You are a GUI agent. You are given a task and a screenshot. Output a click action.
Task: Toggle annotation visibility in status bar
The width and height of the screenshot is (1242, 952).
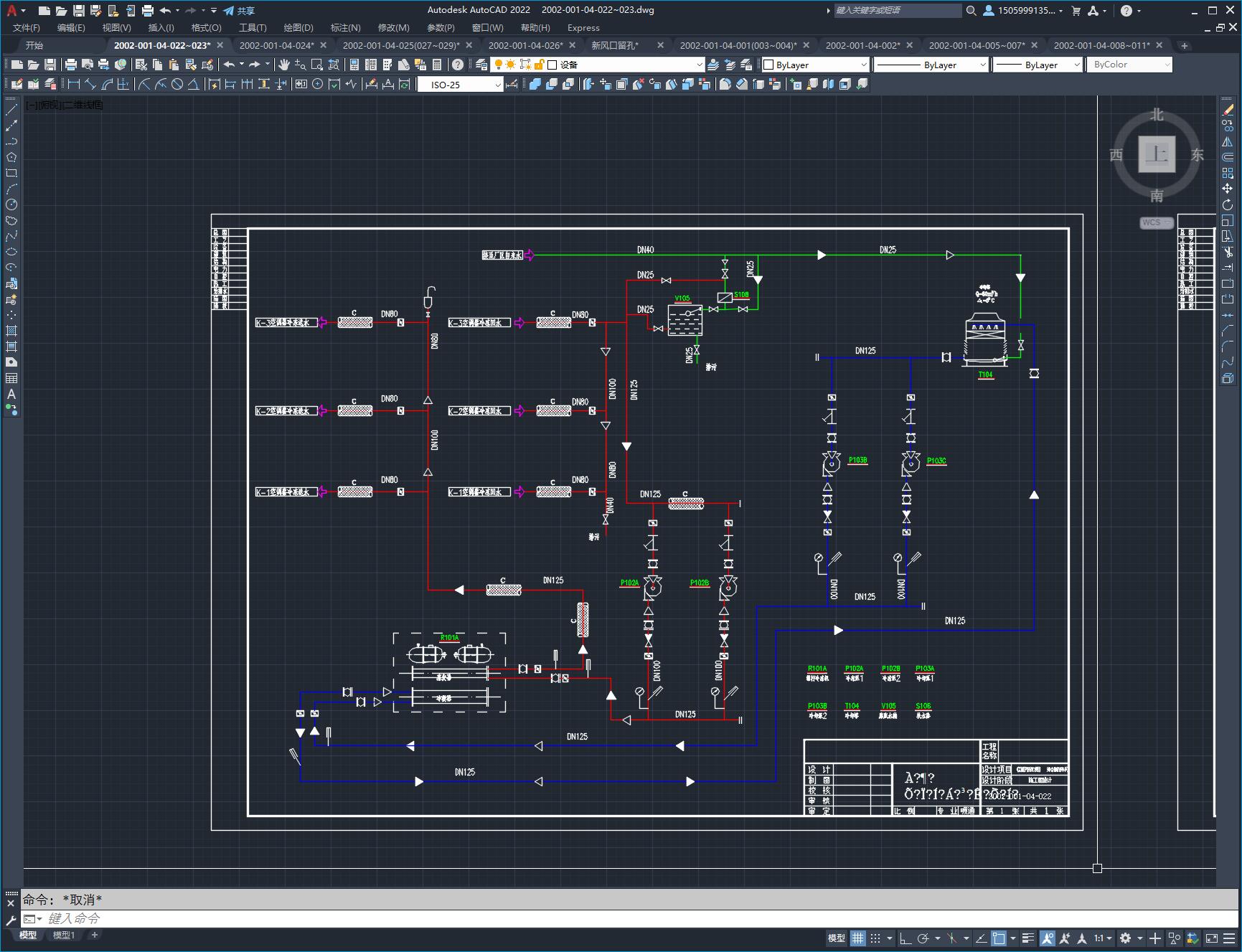coord(1047,938)
